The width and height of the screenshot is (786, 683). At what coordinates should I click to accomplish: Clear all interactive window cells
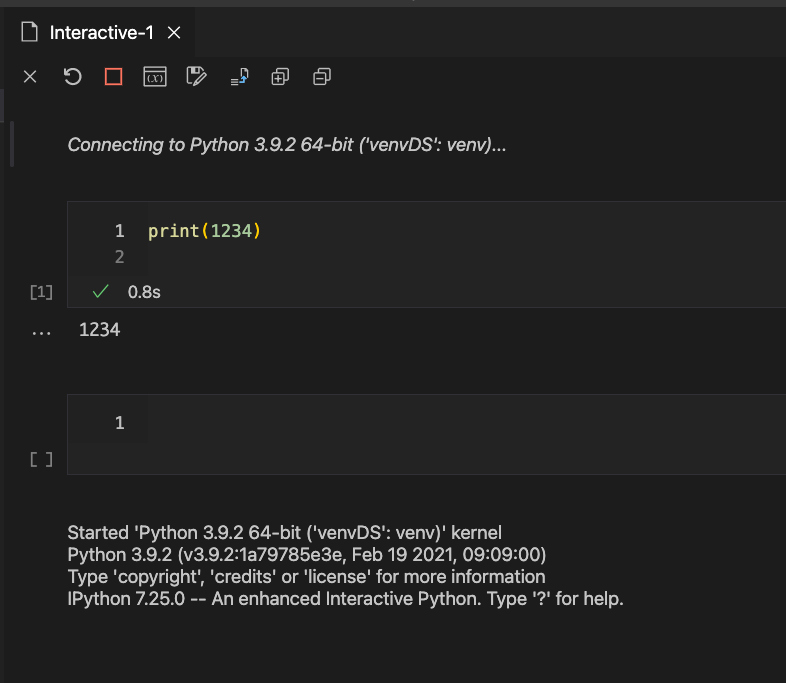point(30,77)
